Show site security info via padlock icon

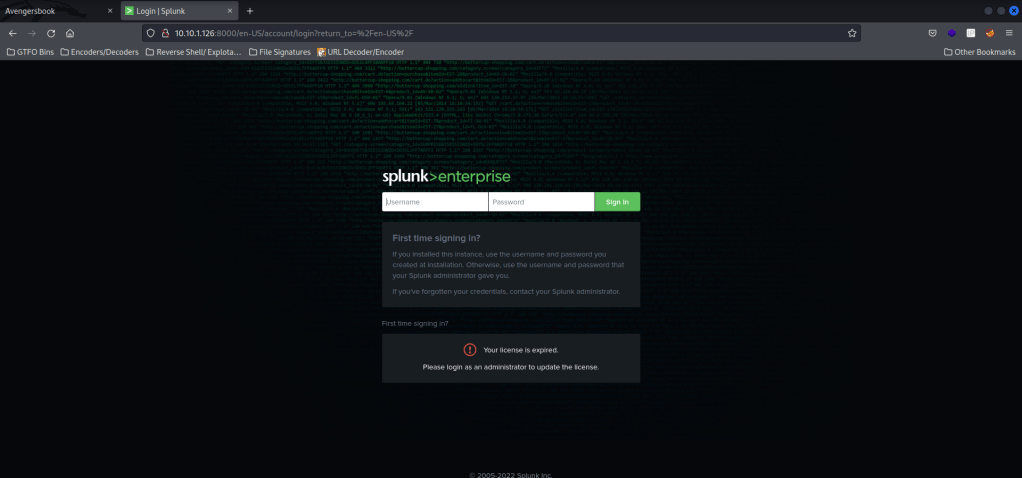click(165, 33)
